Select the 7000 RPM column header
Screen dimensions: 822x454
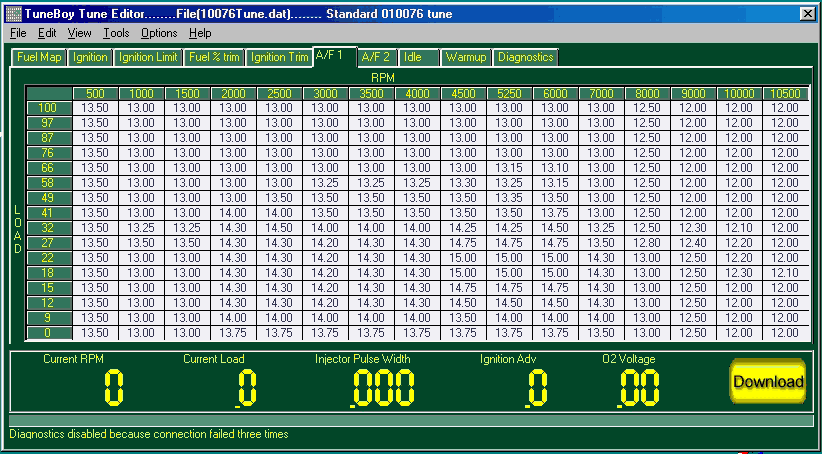pos(601,93)
